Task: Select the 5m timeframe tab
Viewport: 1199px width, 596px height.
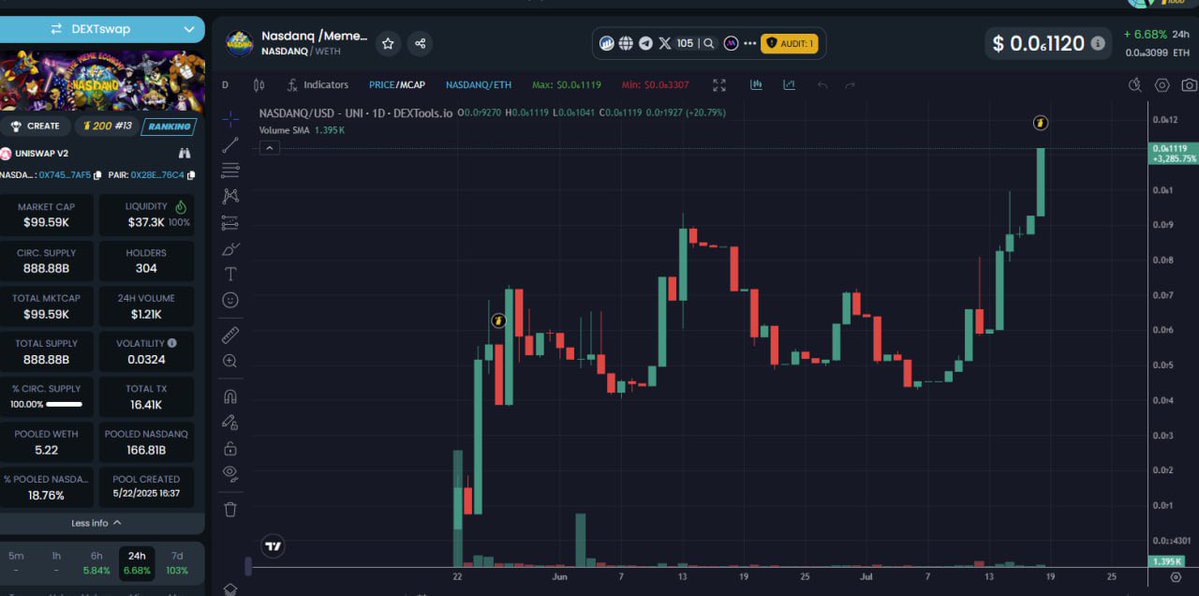Action: 16,562
